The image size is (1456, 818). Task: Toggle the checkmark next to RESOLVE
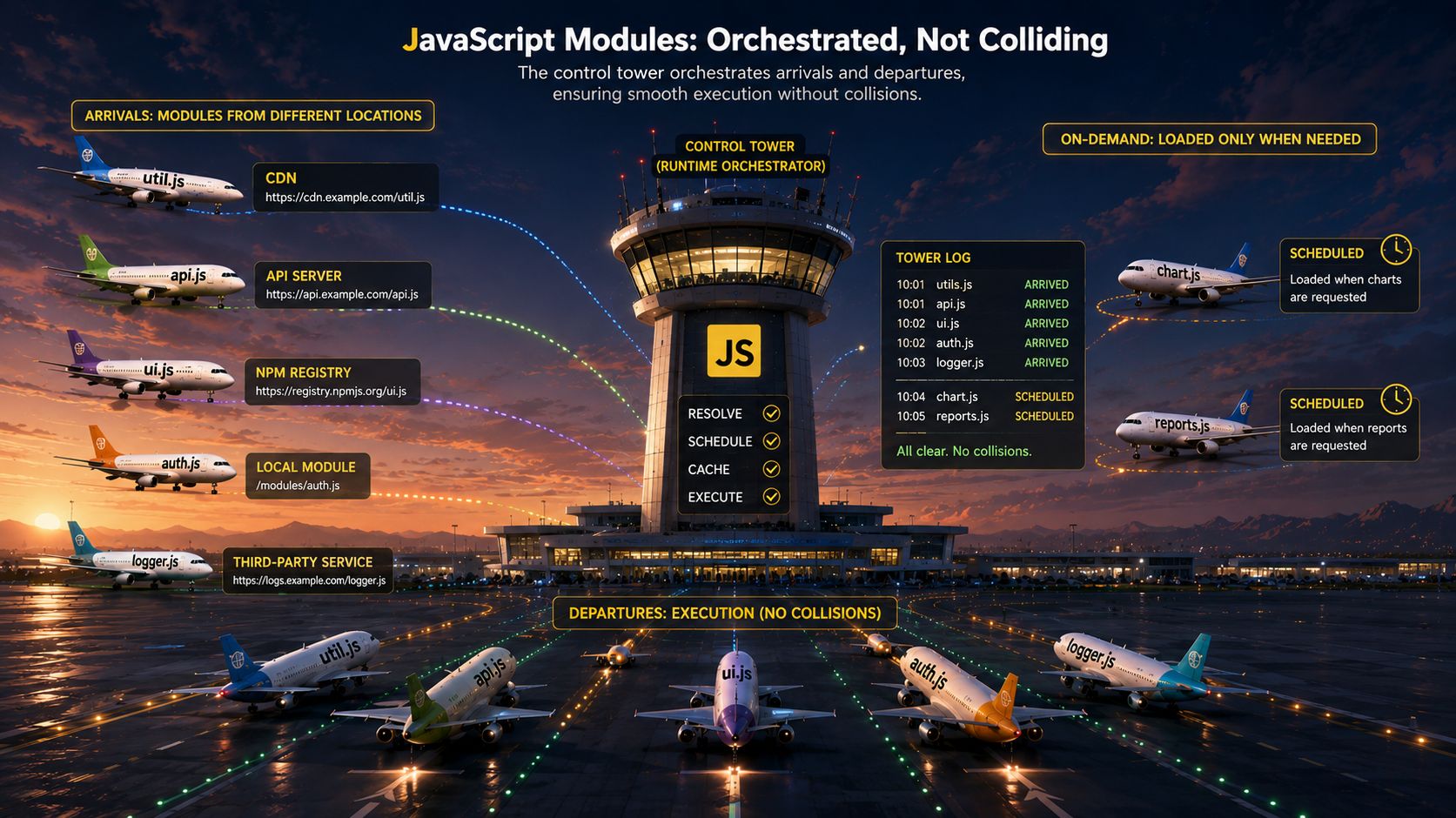(771, 413)
